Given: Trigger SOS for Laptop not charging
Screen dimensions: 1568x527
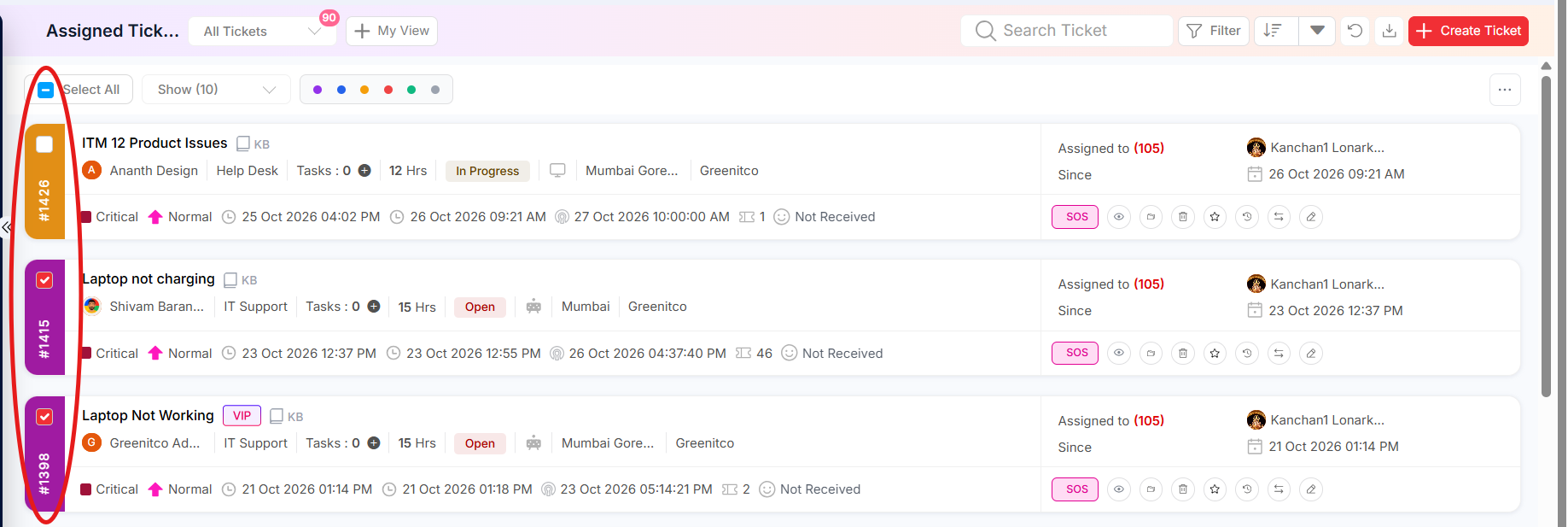Looking at the screenshot, I should coord(1075,353).
